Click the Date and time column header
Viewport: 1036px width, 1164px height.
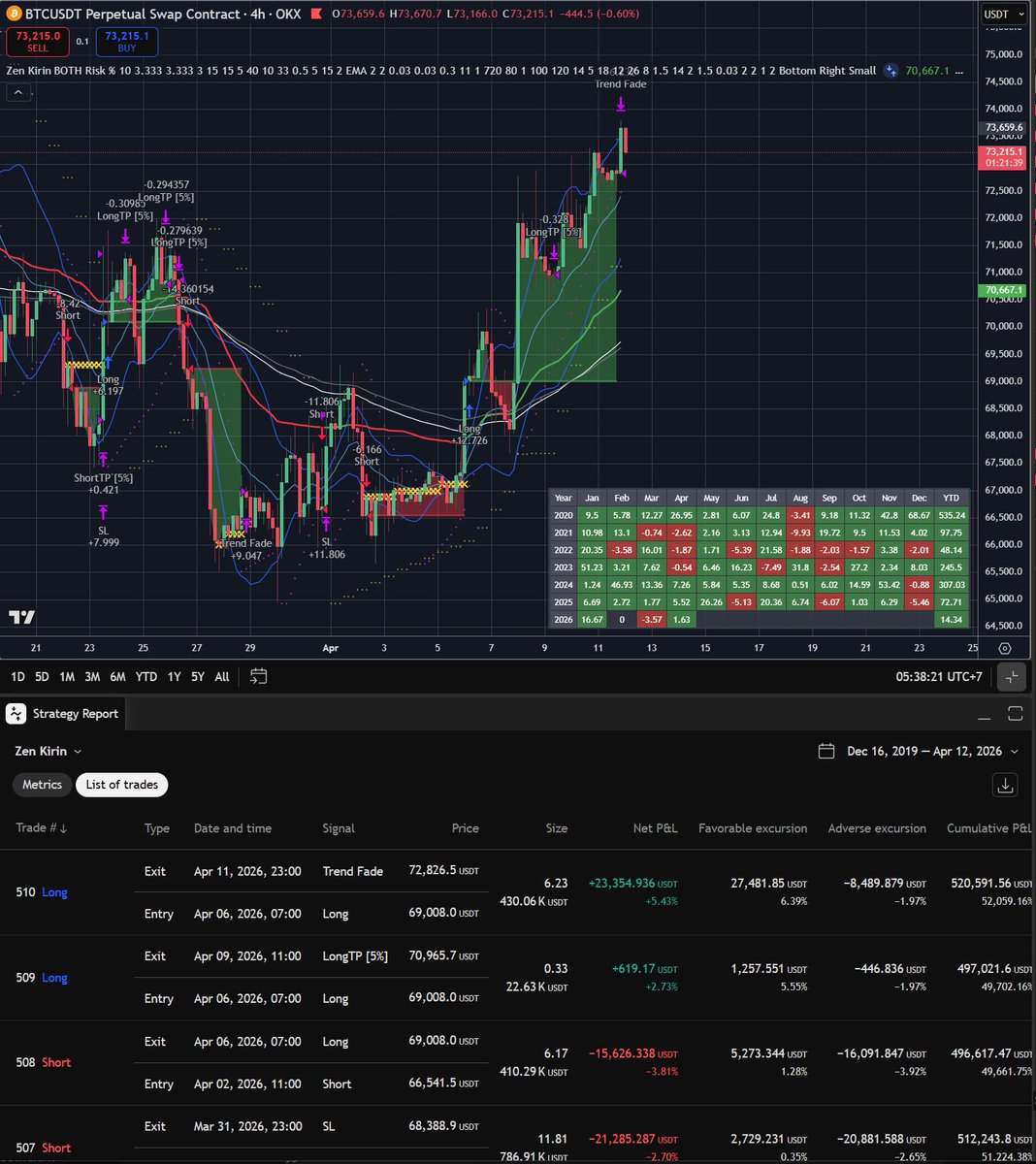[233, 828]
